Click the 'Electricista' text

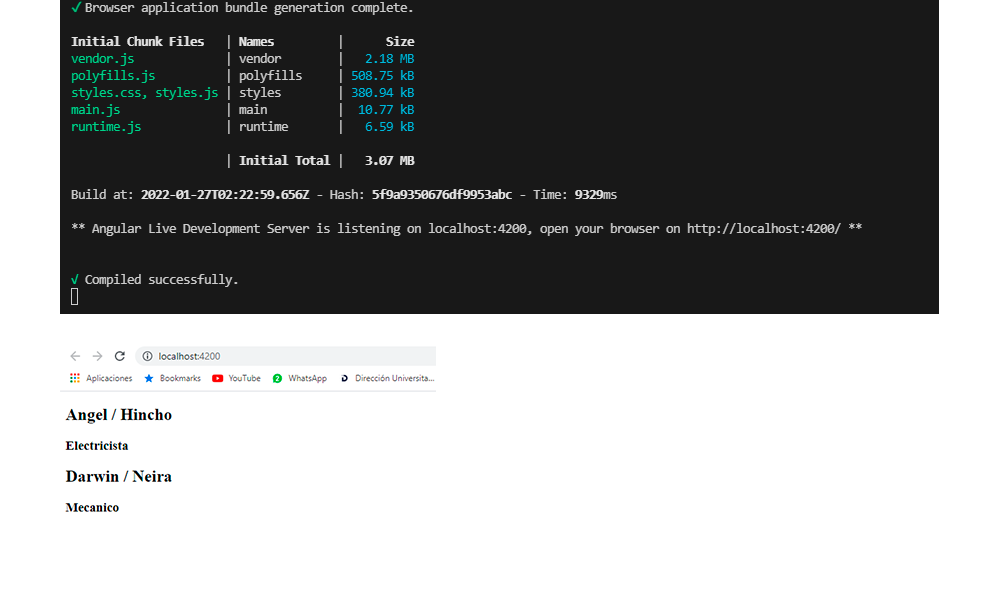97,446
